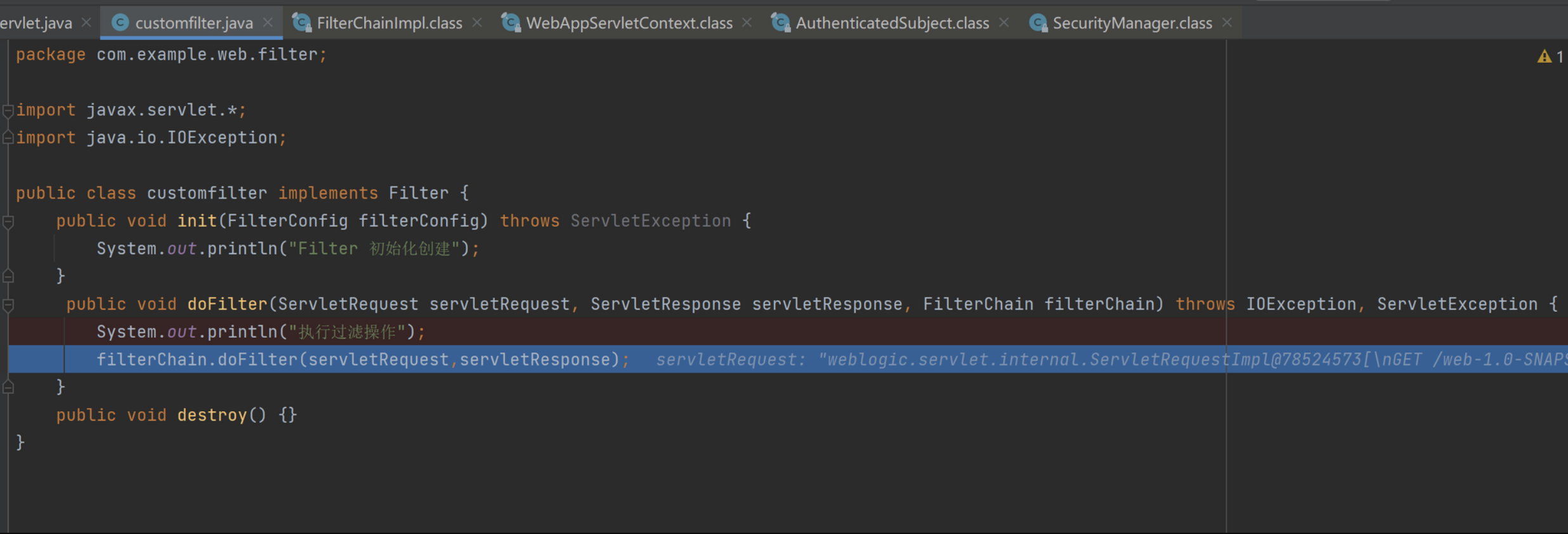Image resolution: width=1568 pixels, height=534 pixels.
Task: Close the AuthenticatedSubject.class tab
Action: click(1004, 23)
